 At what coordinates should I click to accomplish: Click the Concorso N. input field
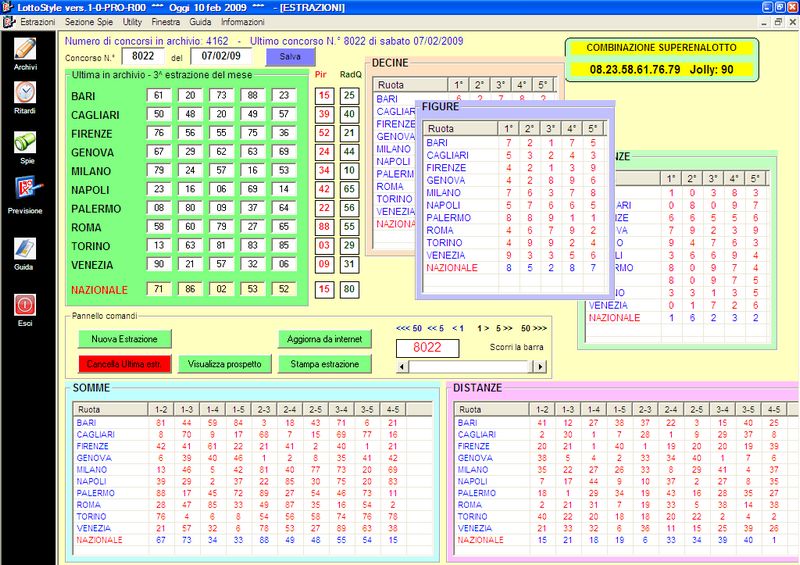coord(143,56)
